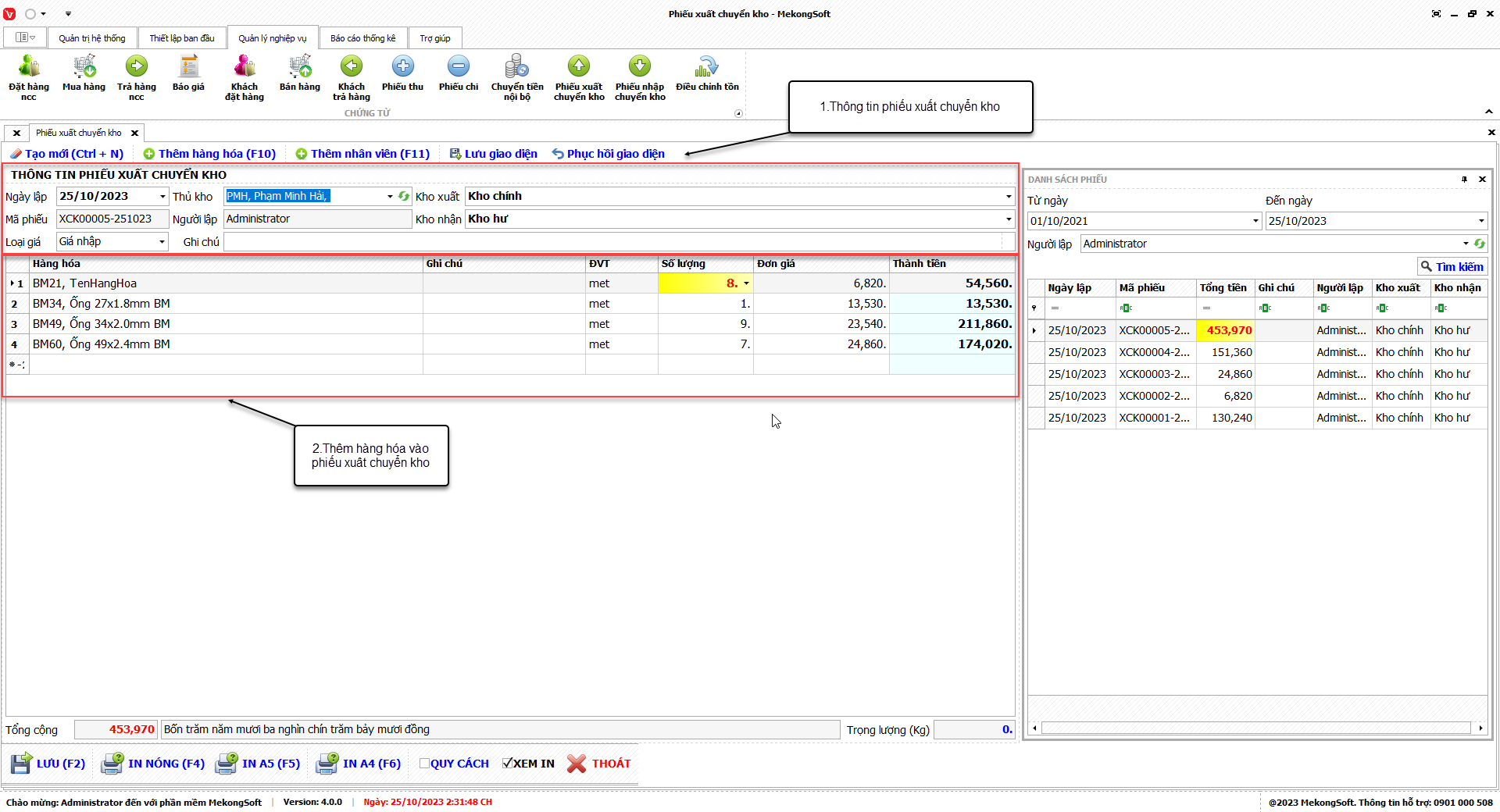1500x812 pixels.
Task: Uncheck the XEM IN checkbox
Action: tap(508, 764)
